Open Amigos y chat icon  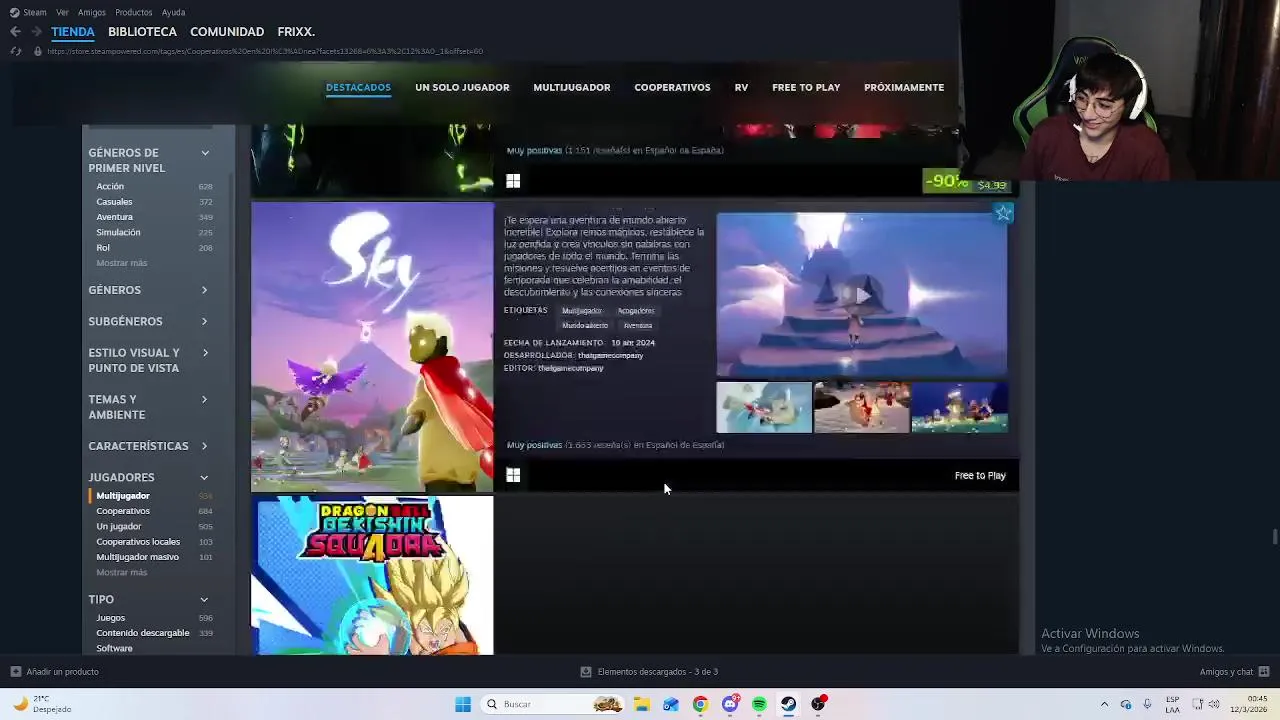point(1263,672)
